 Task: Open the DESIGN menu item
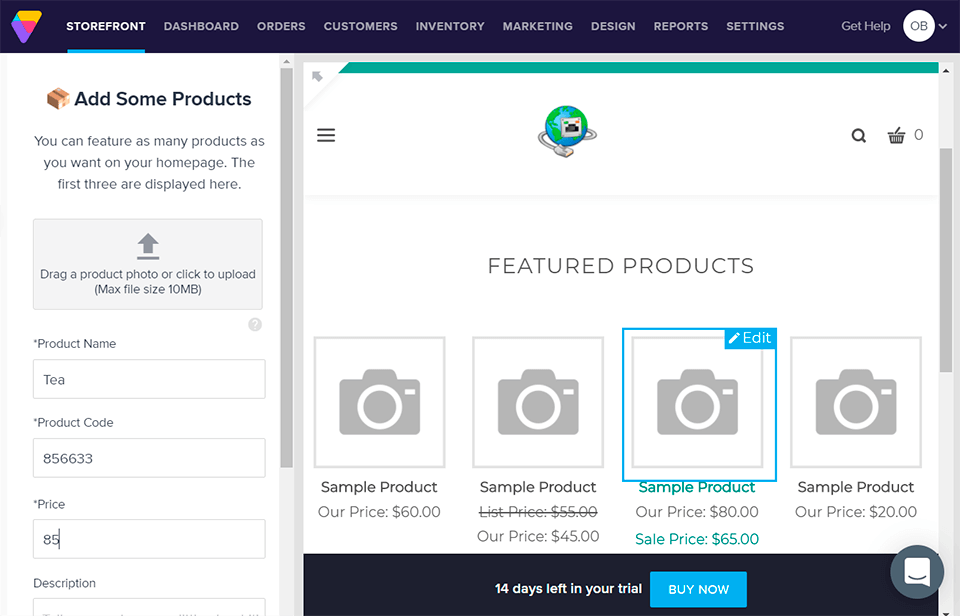(613, 26)
